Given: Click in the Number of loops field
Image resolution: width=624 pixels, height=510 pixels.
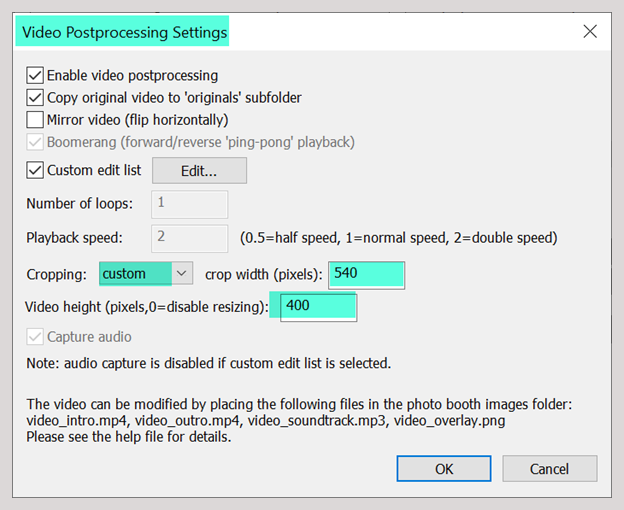Looking at the screenshot, I should 189,204.
